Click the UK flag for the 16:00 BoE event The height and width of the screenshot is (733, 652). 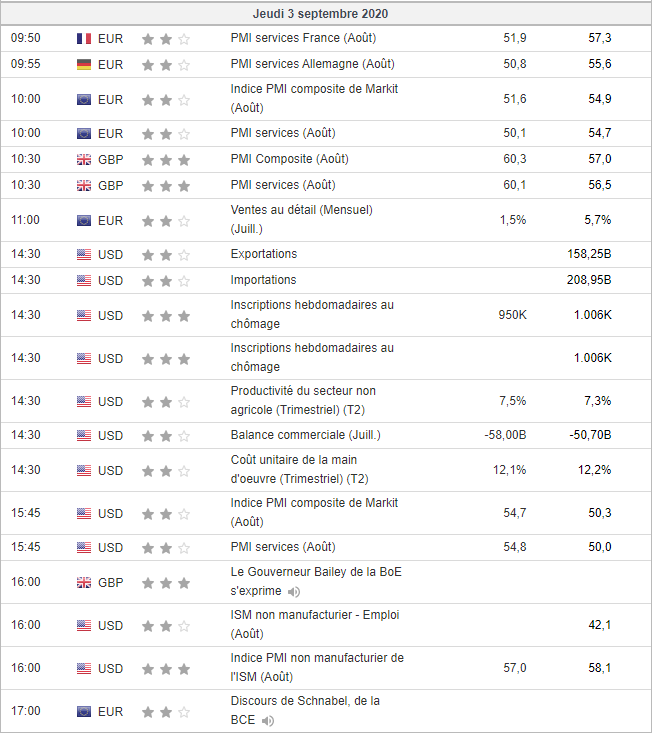point(84,582)
